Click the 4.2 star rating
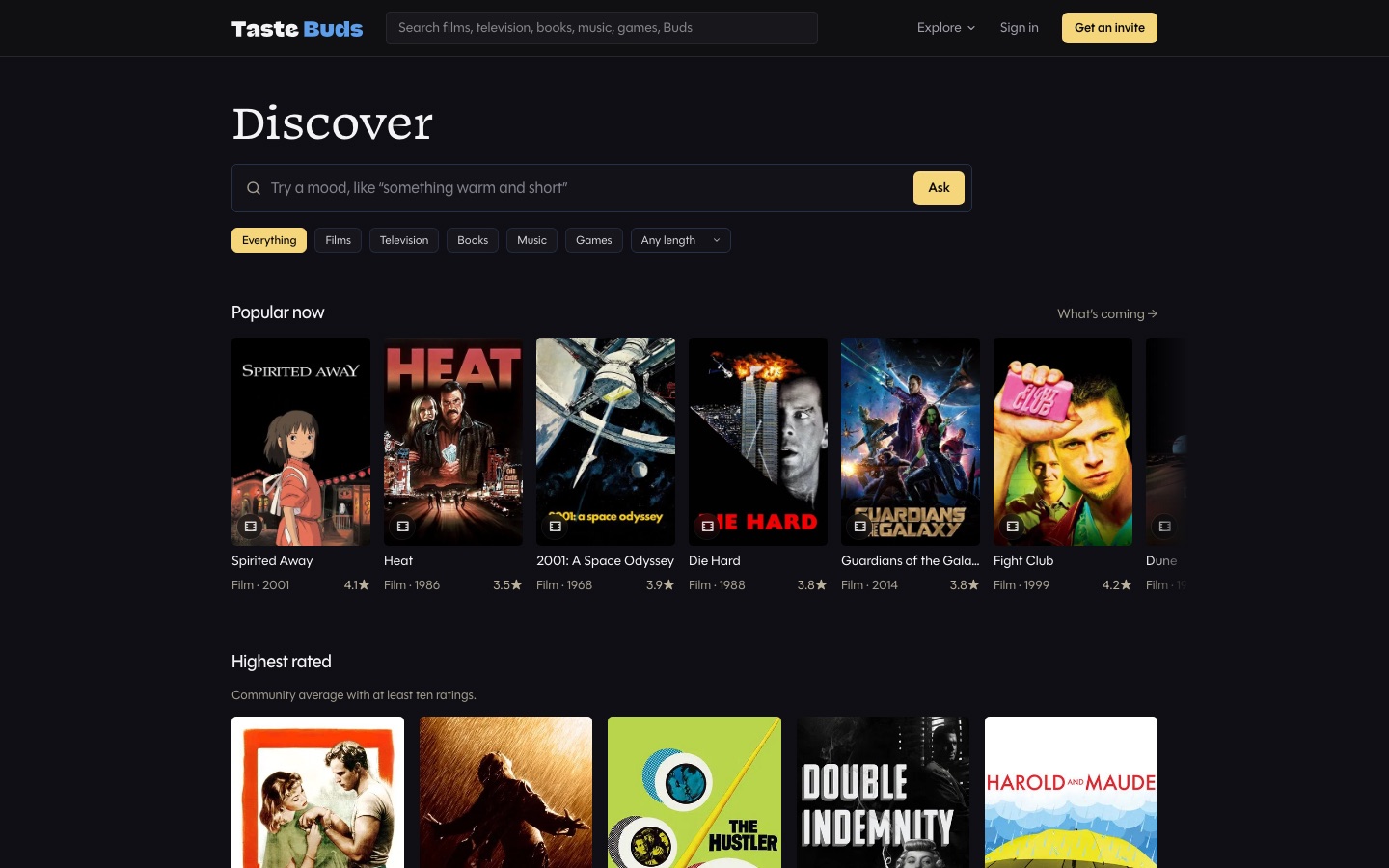The height and width of the screenshot is (868, 1389). [1117, 585]
